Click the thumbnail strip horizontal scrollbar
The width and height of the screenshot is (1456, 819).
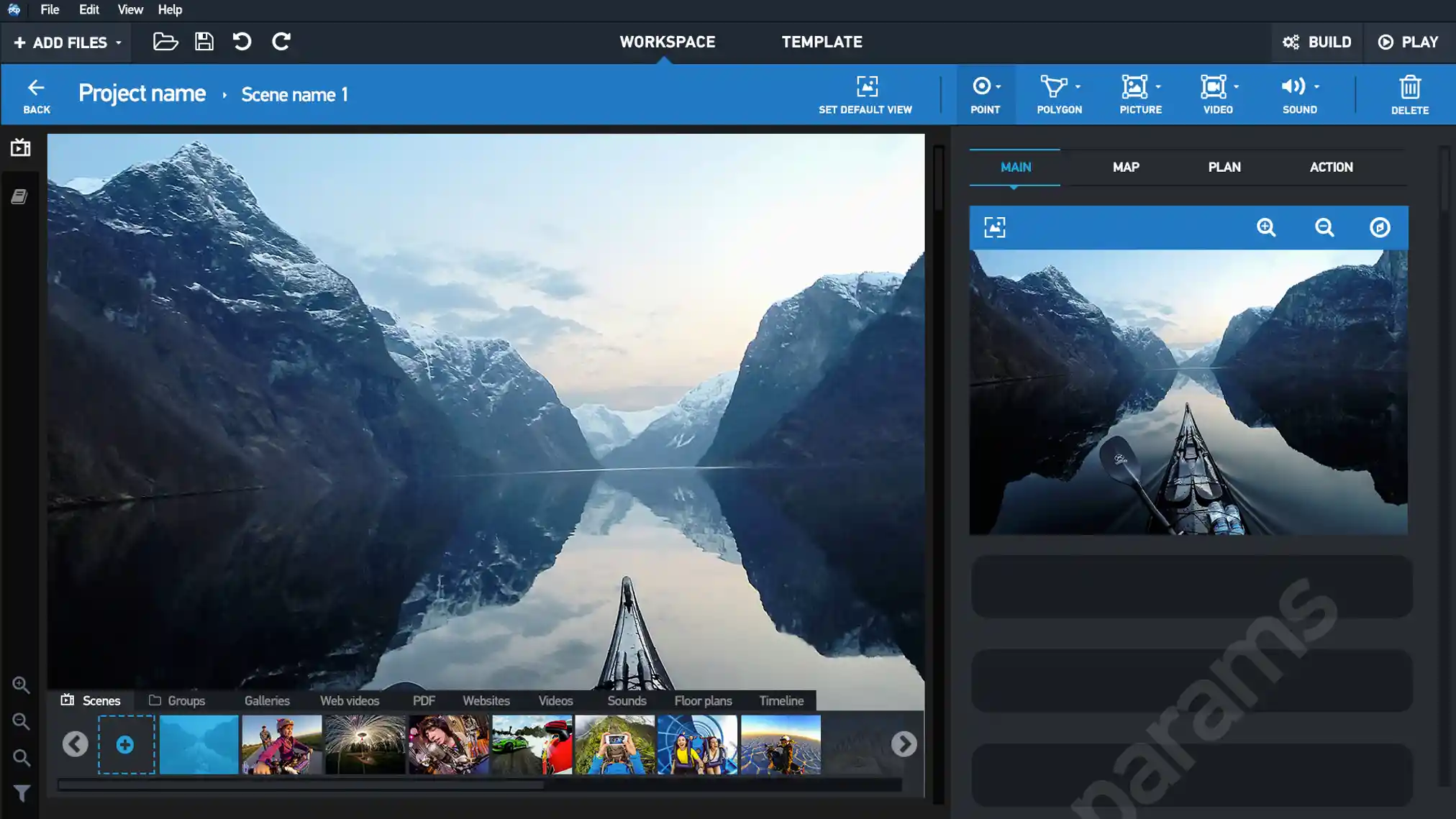[301, 785]
